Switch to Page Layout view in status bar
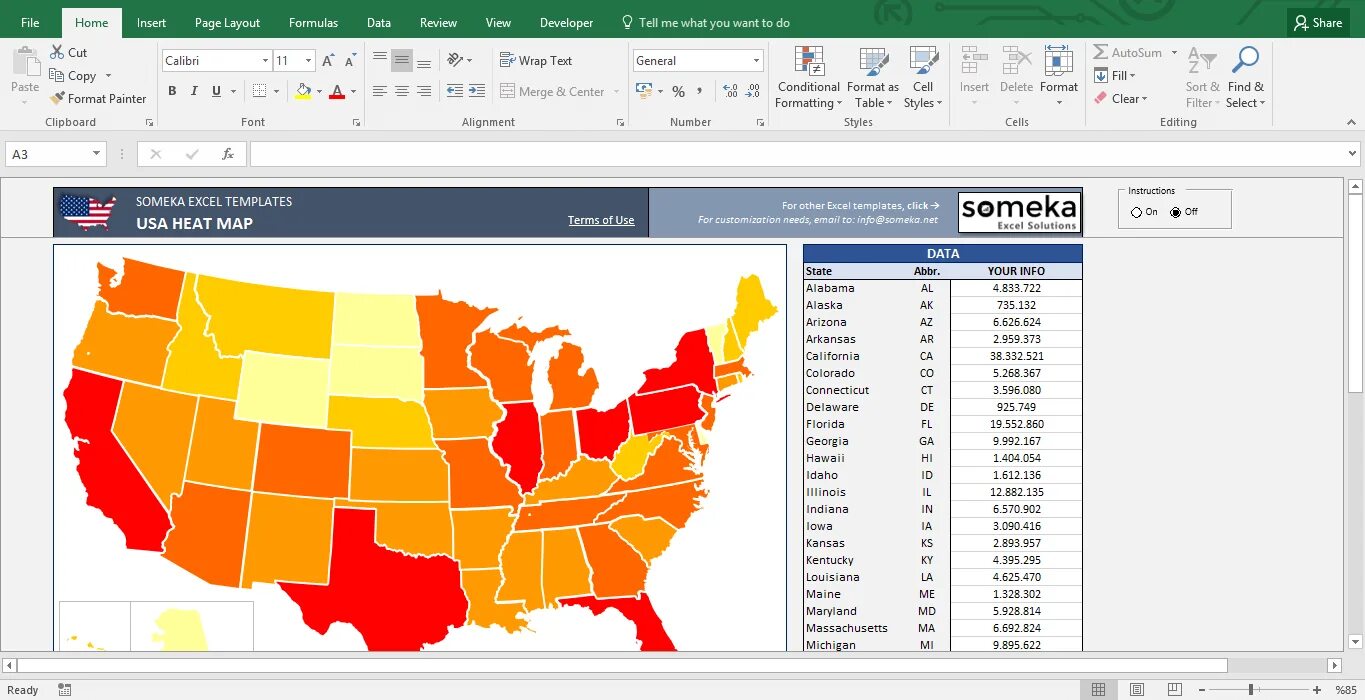This screenshot has width=1365, height=700. [1137, 689]
